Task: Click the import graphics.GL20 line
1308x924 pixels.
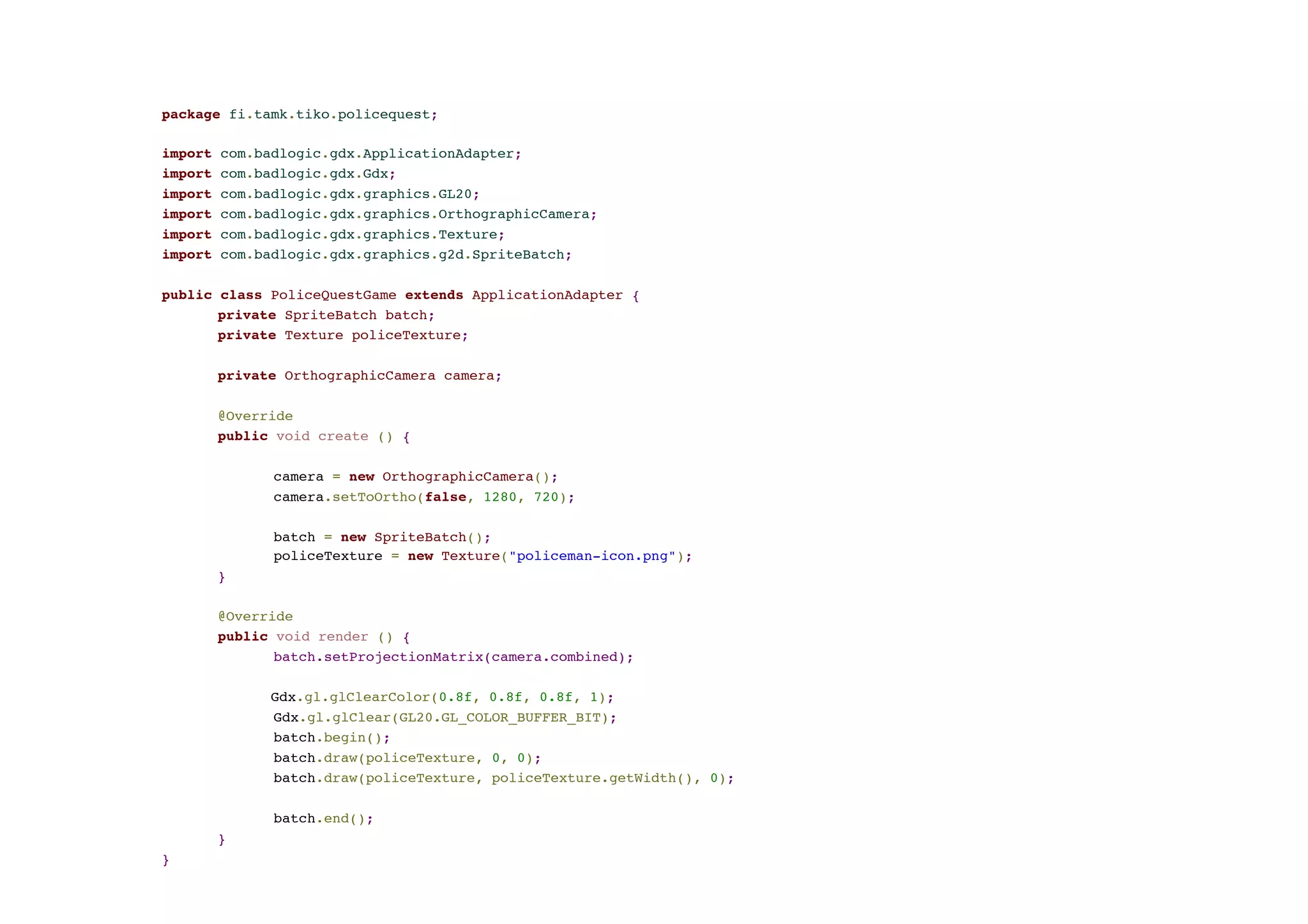Action: [320, 194]
